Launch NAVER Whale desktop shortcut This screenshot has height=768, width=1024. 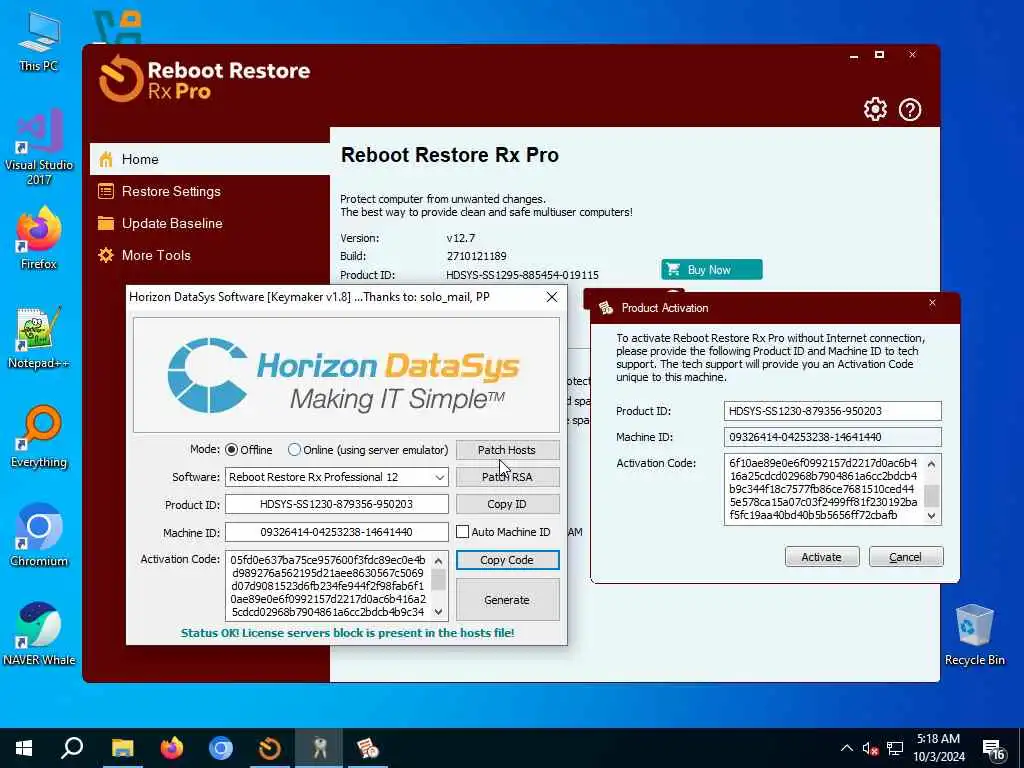click(x=39, y=634)
